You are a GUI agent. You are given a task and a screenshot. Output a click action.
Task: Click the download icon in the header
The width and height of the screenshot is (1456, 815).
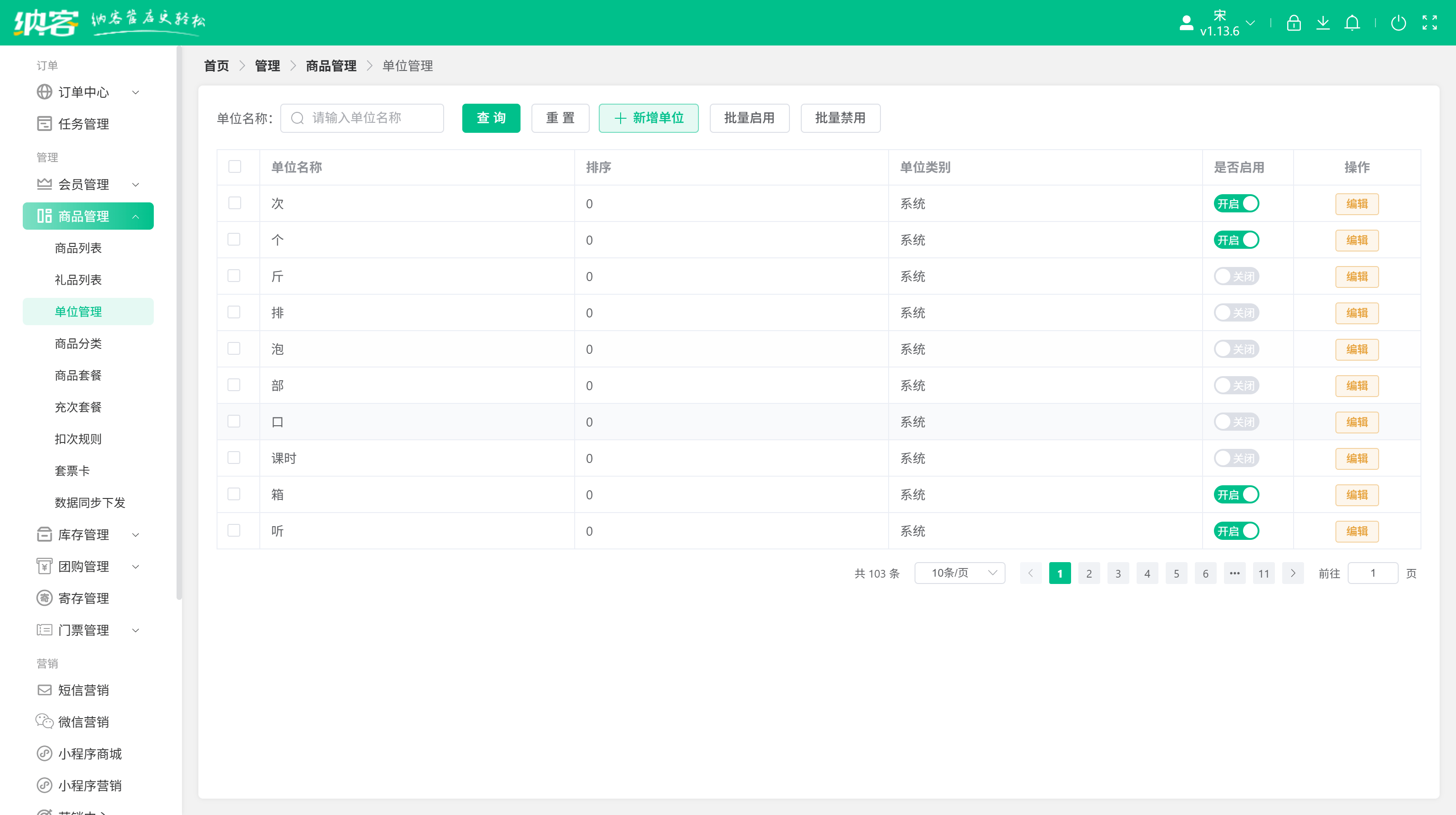1323,23
